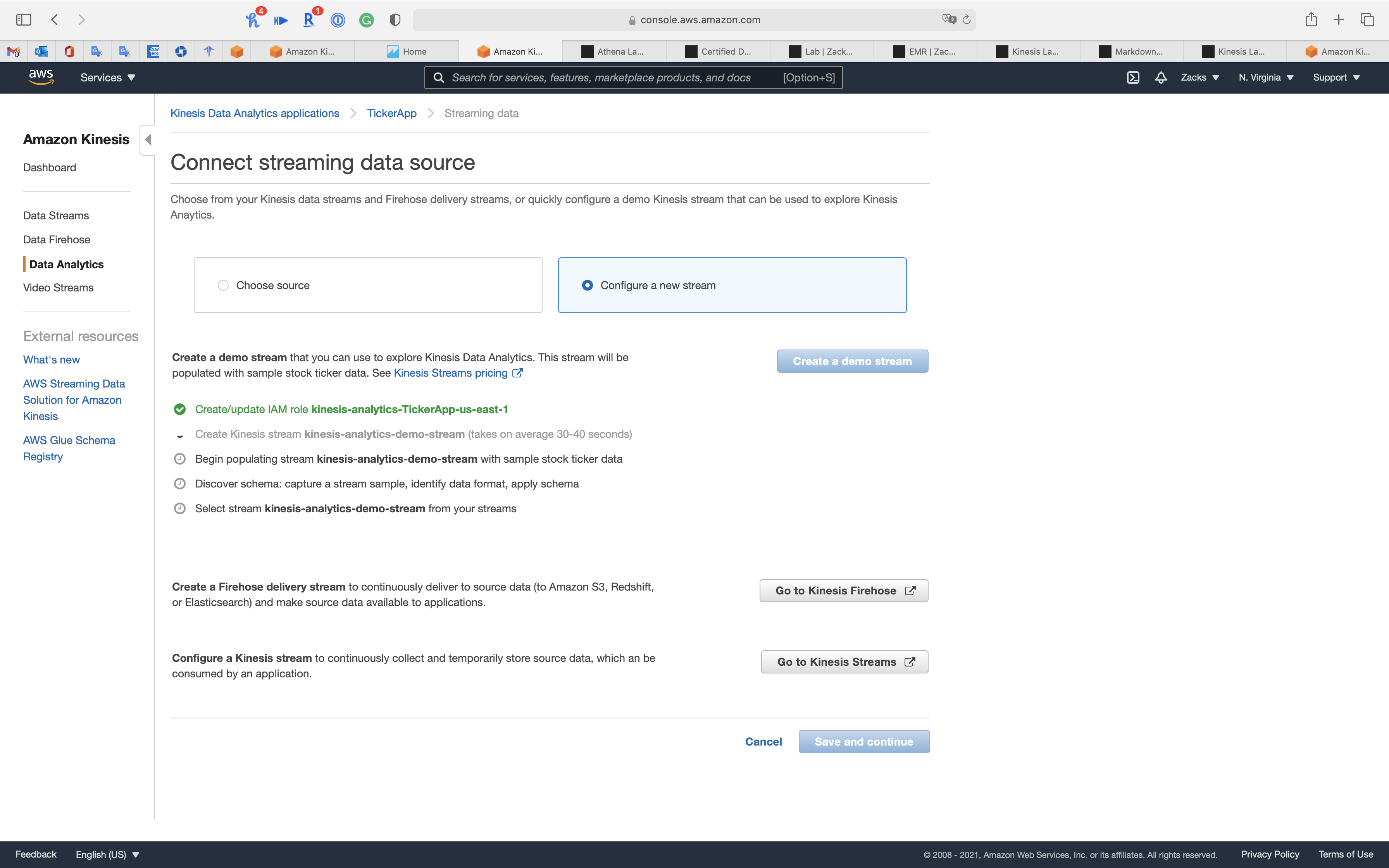Expand the Services dropdown menu
The height and width of the screenshot is (868, 1389).
pyautogui.click(x=107, y=77)
